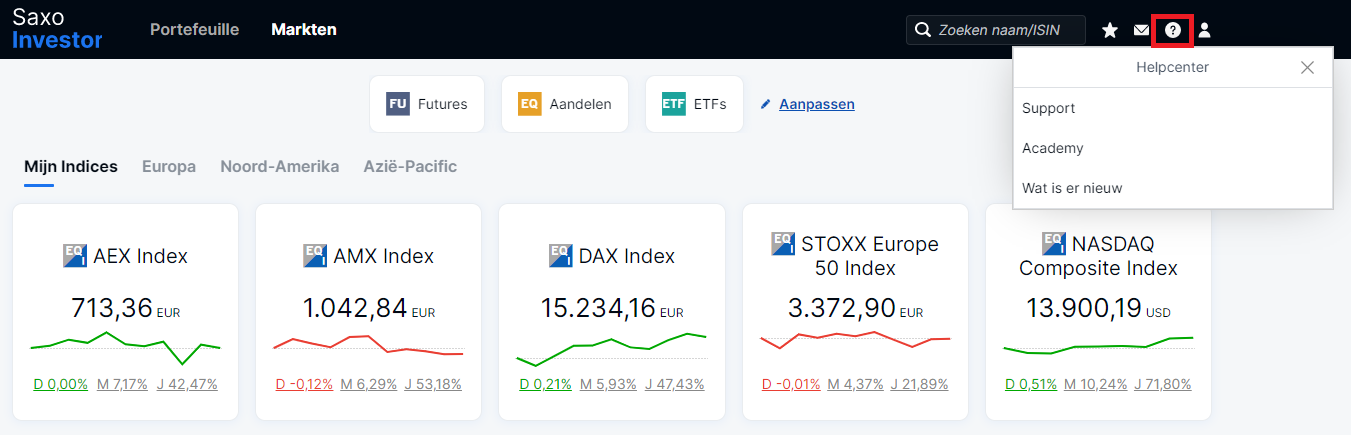Select STOXX monthly change M 4,37%
Screen dimensions: 1351x435
856,384
